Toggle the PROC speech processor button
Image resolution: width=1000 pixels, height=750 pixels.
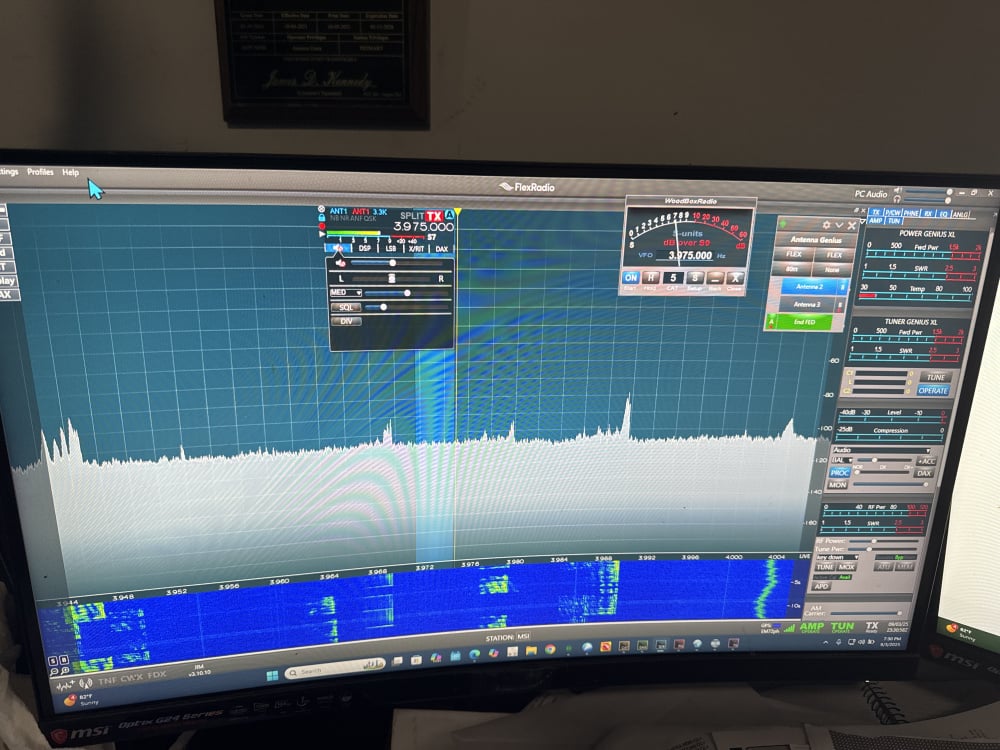pyautogui.click(x=840, y=473)
